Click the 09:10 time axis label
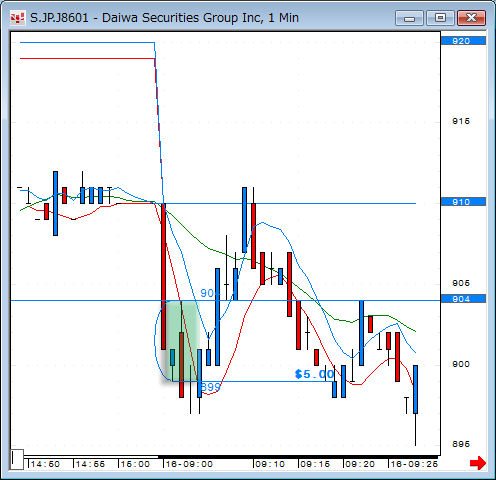This screenshot has width=496, height=480. [x=270, y=464]
